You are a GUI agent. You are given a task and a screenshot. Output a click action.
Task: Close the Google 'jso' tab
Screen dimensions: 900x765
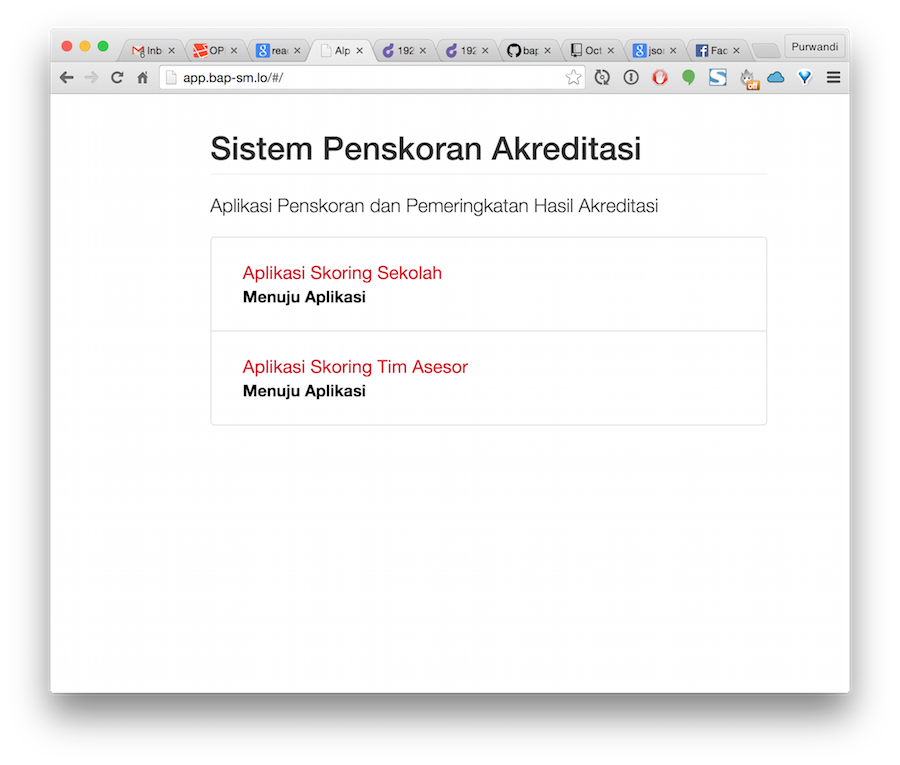pos(673,51)
